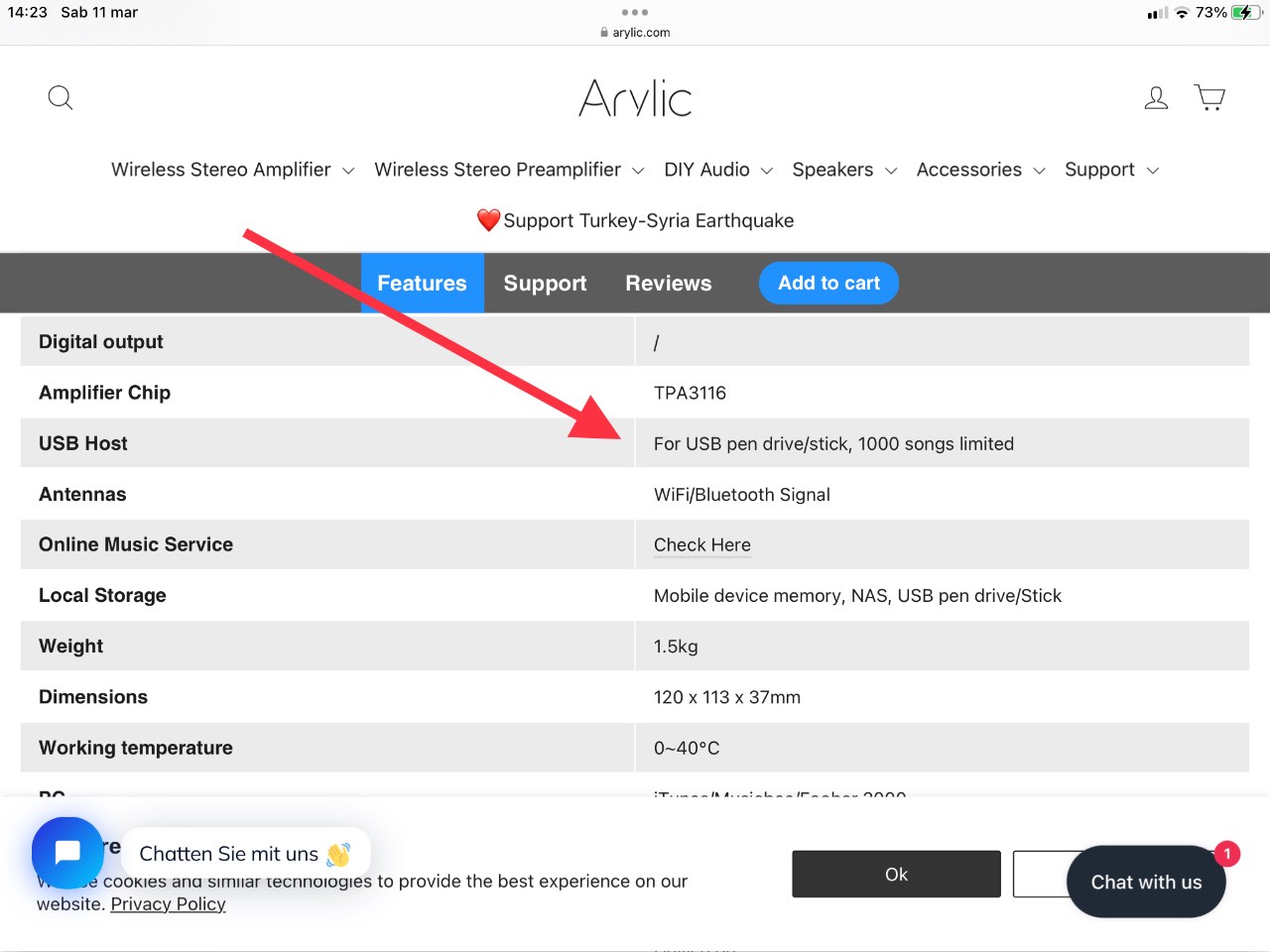Tap the battery indicator in status bar
The image size is (1270, 952).
(x=1247, y=13)
